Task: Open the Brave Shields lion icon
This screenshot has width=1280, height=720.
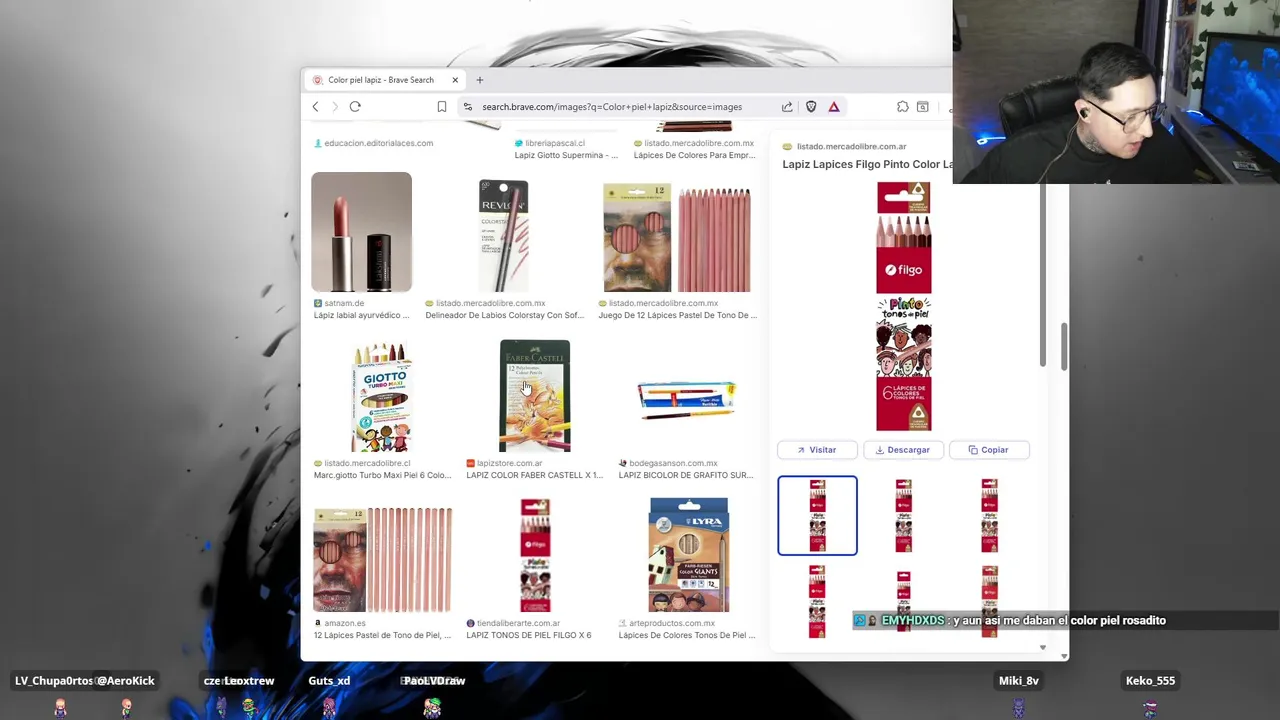Action: [811, 107]
